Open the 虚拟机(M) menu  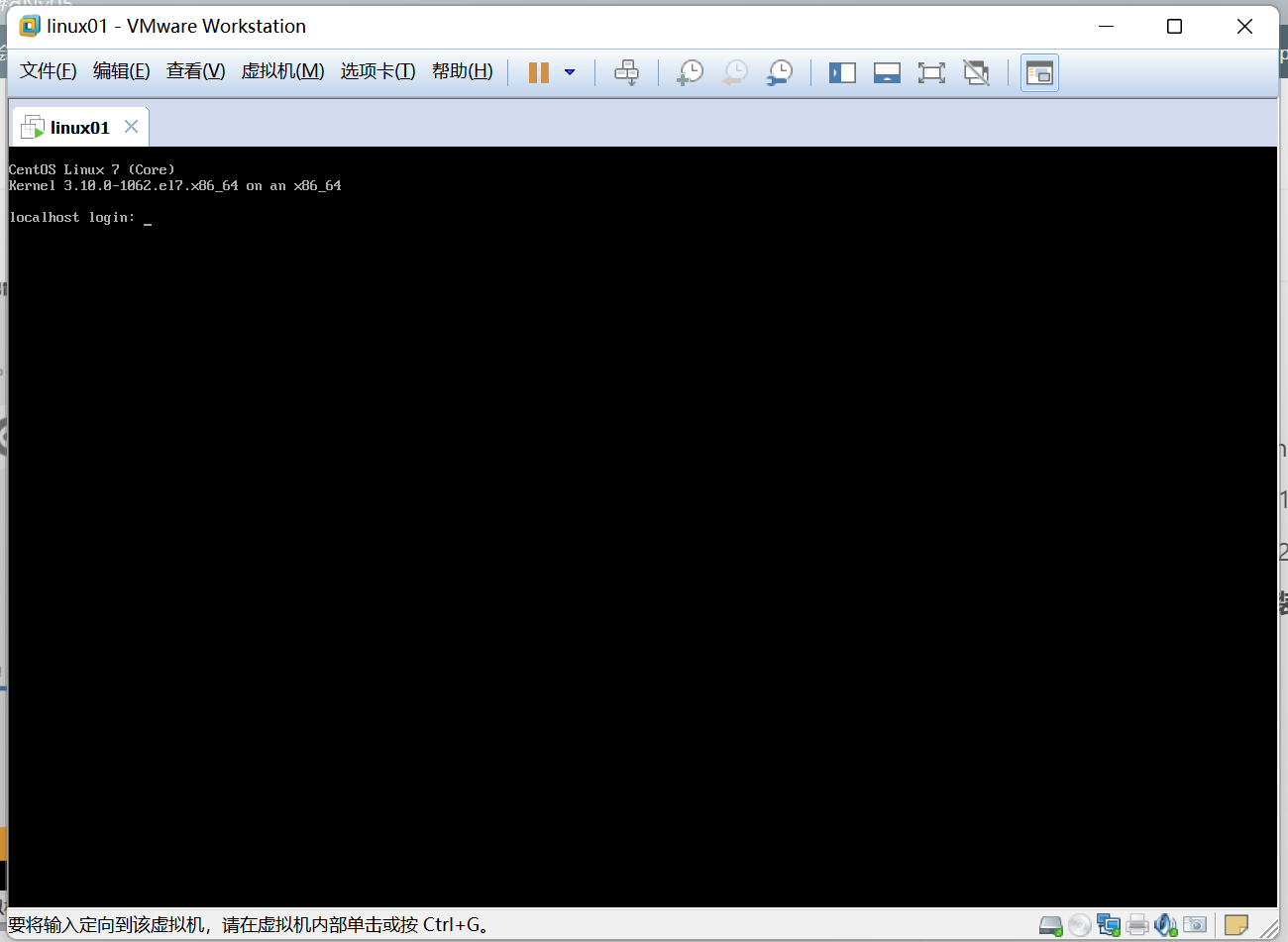pos(283,71)
